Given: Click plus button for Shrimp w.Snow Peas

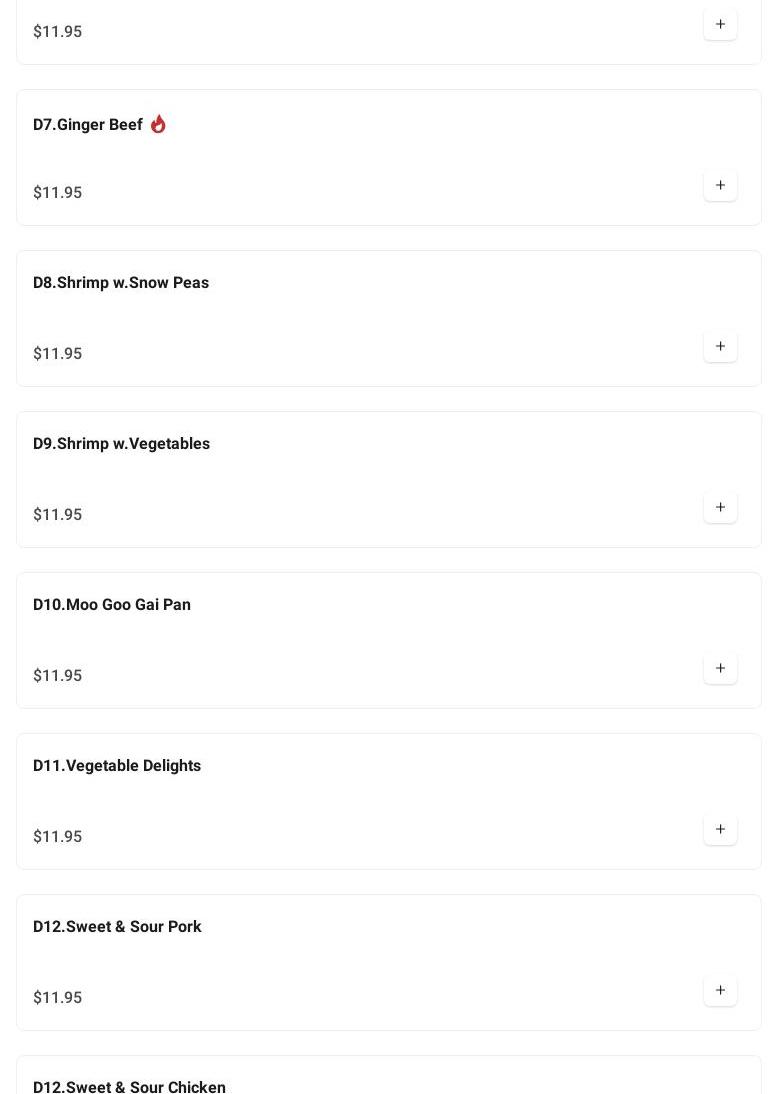Looking at the screenshot, I should pos(720,347).
